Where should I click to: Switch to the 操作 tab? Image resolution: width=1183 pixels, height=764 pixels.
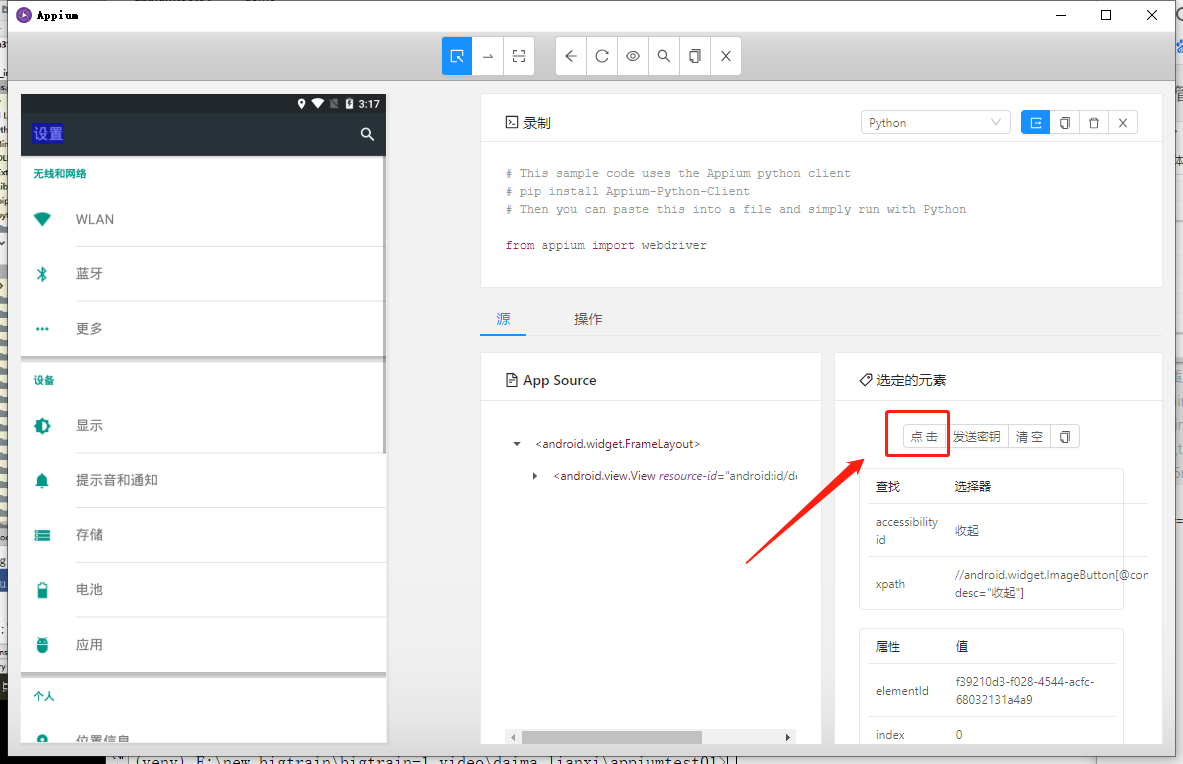[588, 319]
